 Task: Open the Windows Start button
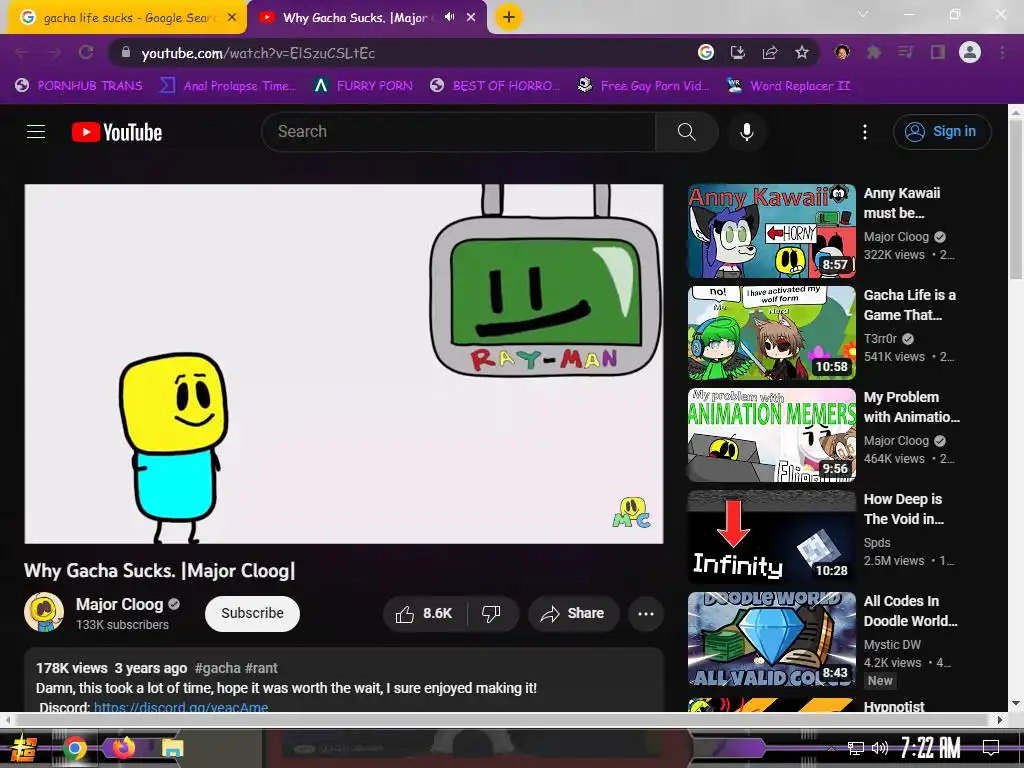pos(22,748)
